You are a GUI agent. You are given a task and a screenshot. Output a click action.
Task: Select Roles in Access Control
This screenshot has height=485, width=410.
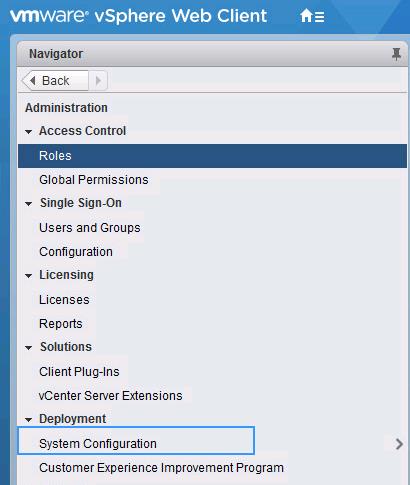(212, 156)
